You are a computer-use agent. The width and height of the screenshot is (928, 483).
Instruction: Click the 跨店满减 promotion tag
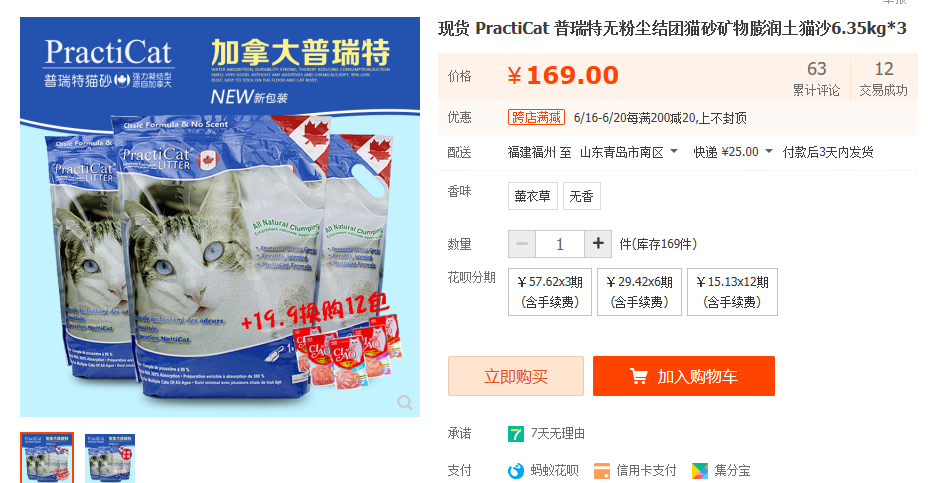click(536, 117)
